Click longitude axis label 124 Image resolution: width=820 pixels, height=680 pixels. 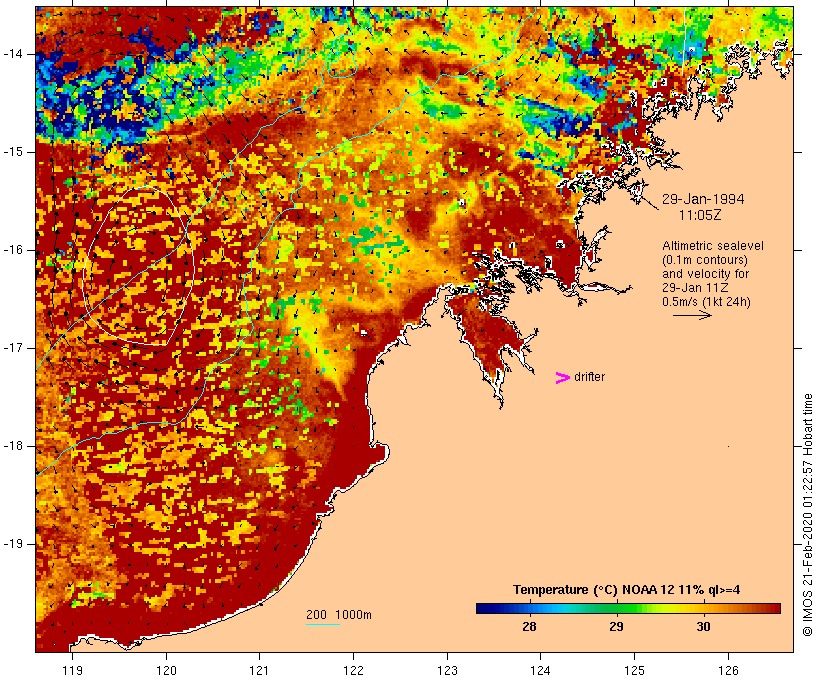coord(541,670)
